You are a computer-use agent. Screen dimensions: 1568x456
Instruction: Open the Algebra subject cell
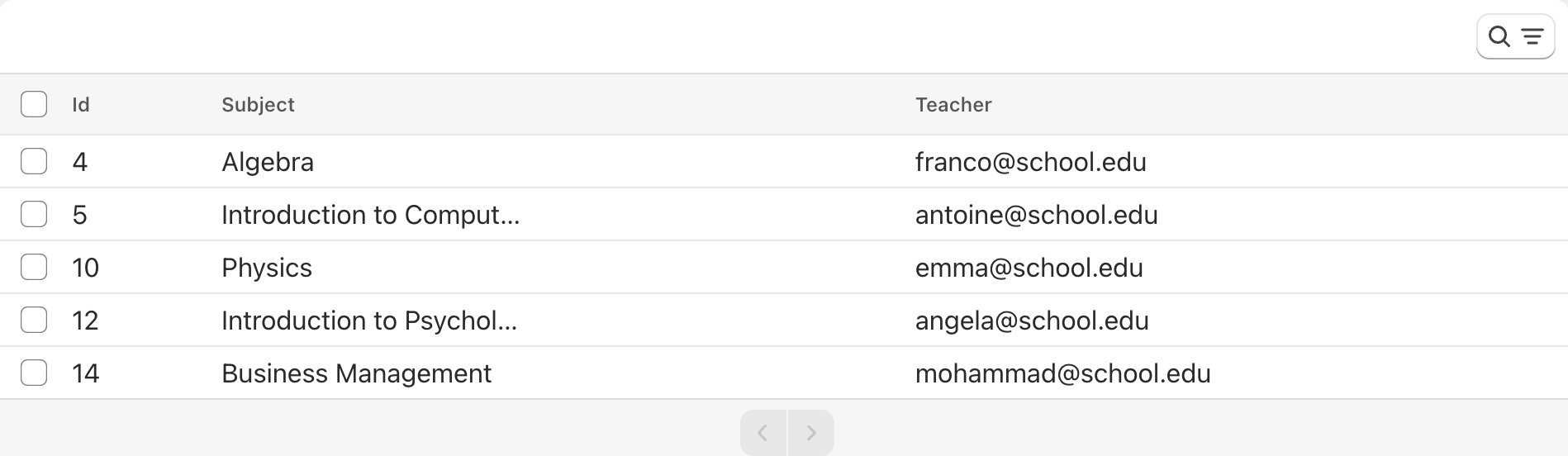coord(268,162)
